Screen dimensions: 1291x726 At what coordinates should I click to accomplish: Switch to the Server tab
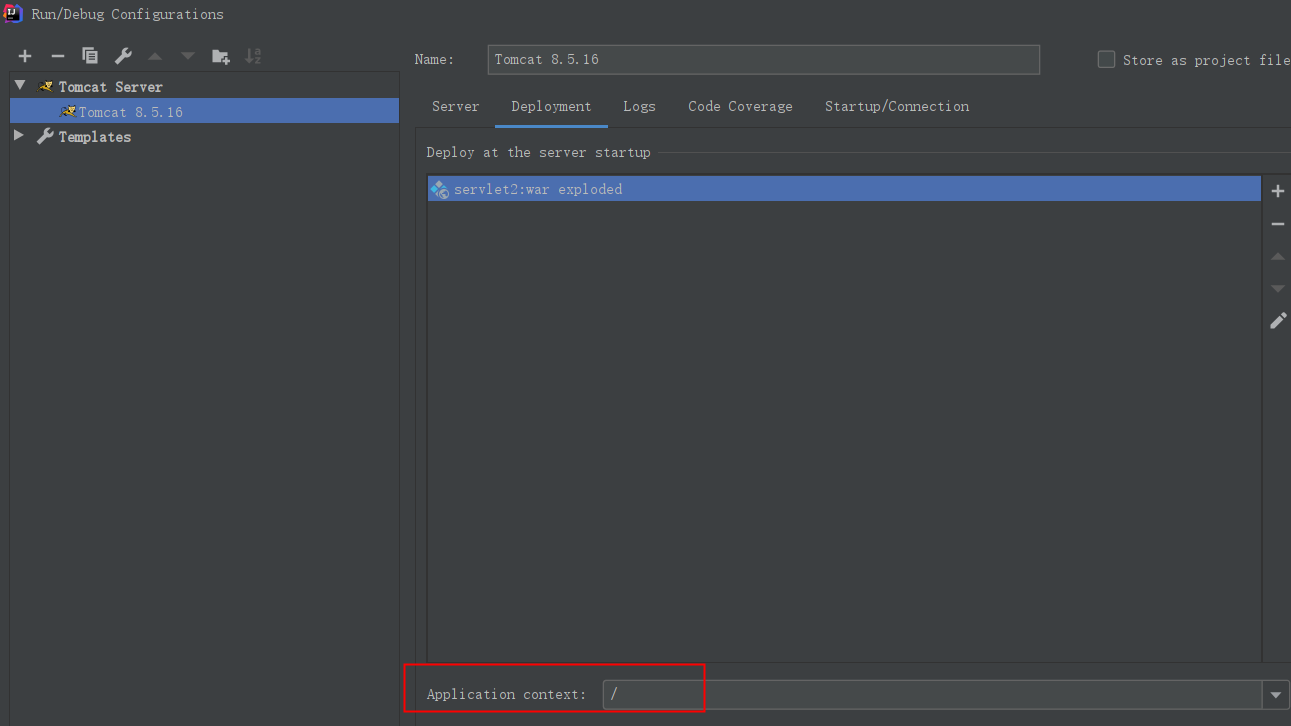point(455,106)
